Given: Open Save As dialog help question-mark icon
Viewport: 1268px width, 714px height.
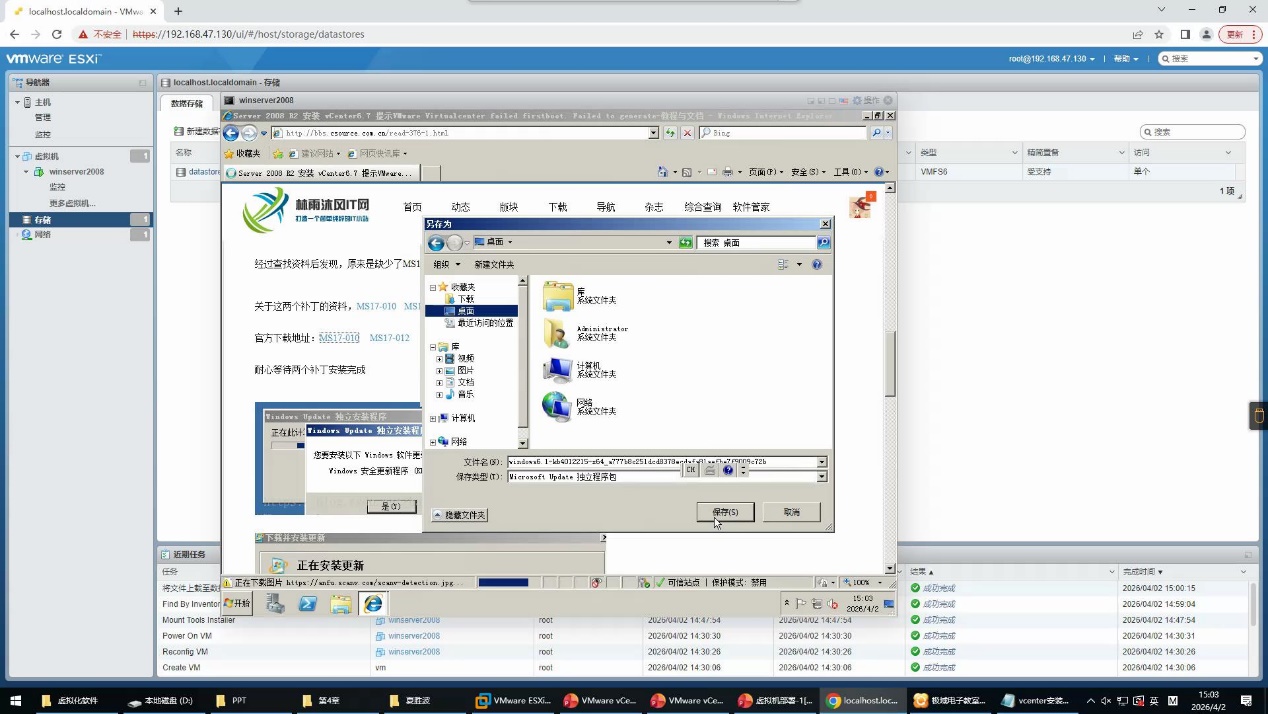Looking at the screenshot, I should tap(817, 265).
